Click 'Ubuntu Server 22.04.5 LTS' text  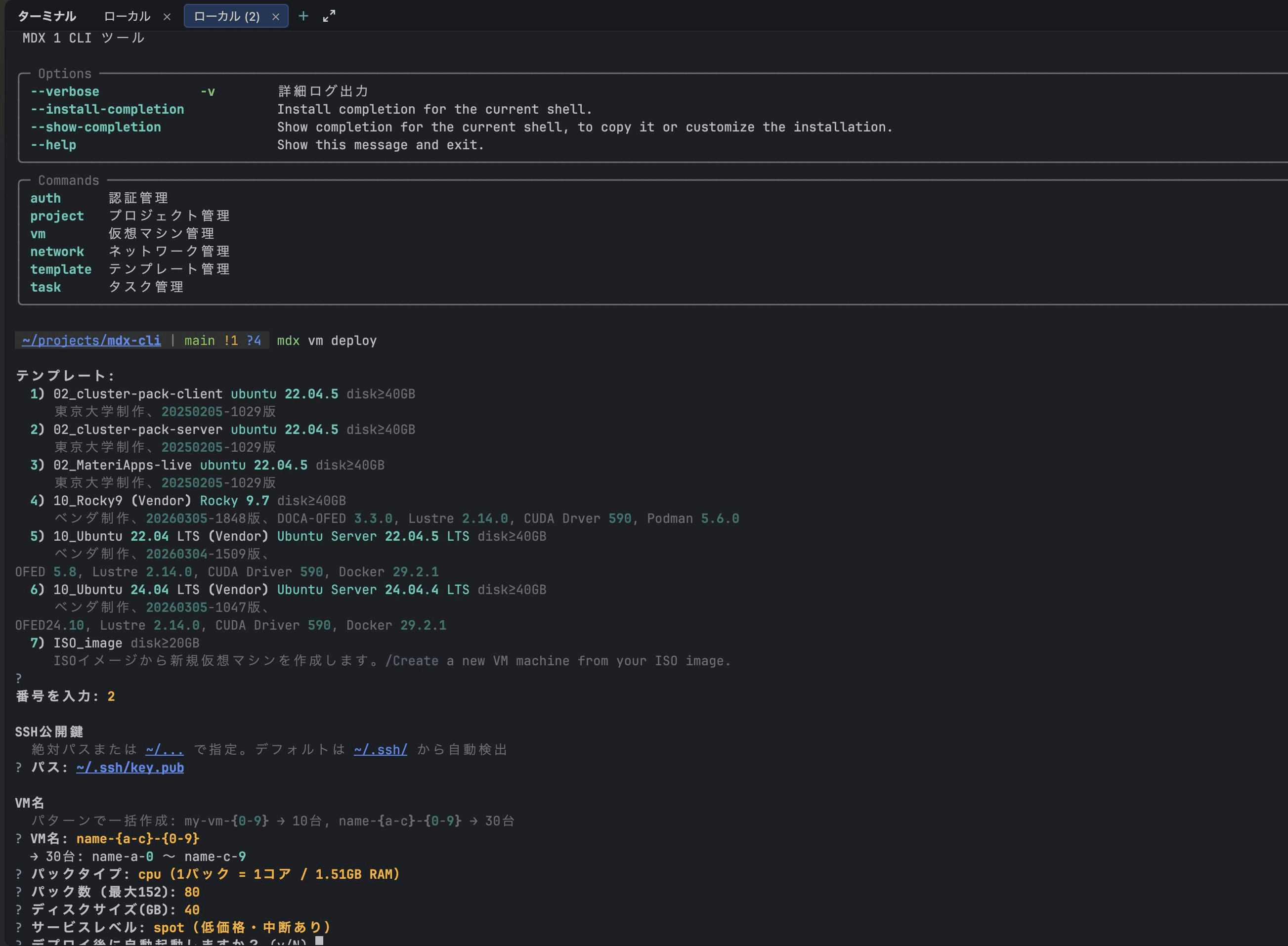373,536
